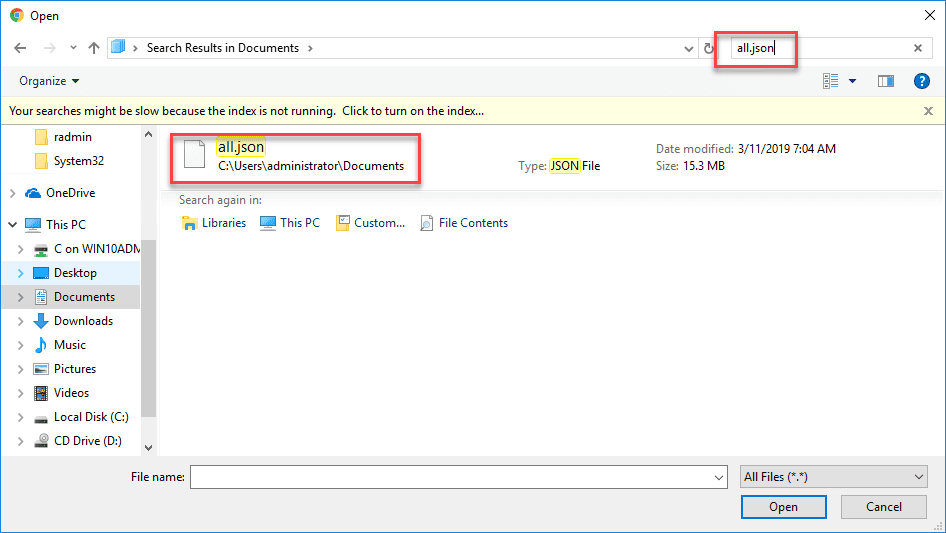The height and width of the screenshot is (533, 946).
Task: Search again in Custom locations
Action: pyautogui.click(x=370, y=223)
